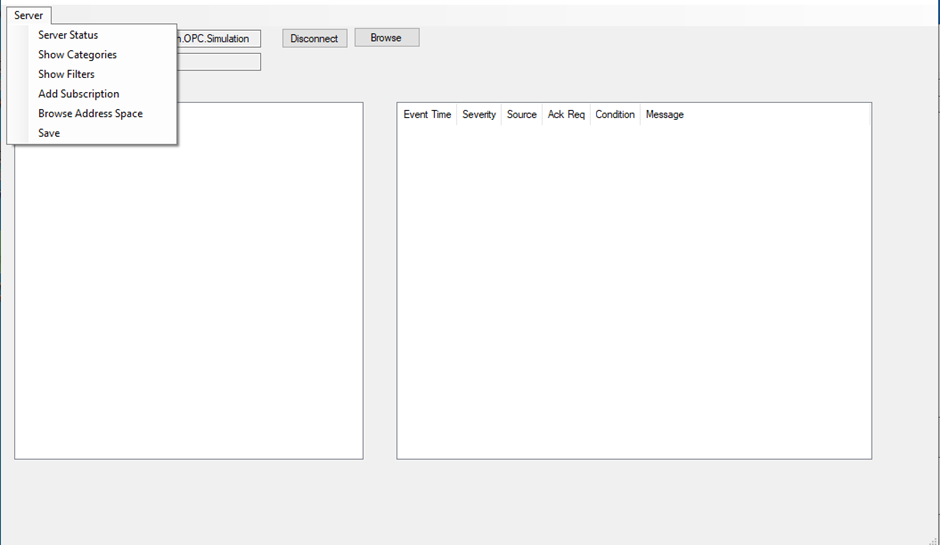Click the Severity column header
Image resolution: width=940 pixels, height=545 pixels.
coord(479,115)
